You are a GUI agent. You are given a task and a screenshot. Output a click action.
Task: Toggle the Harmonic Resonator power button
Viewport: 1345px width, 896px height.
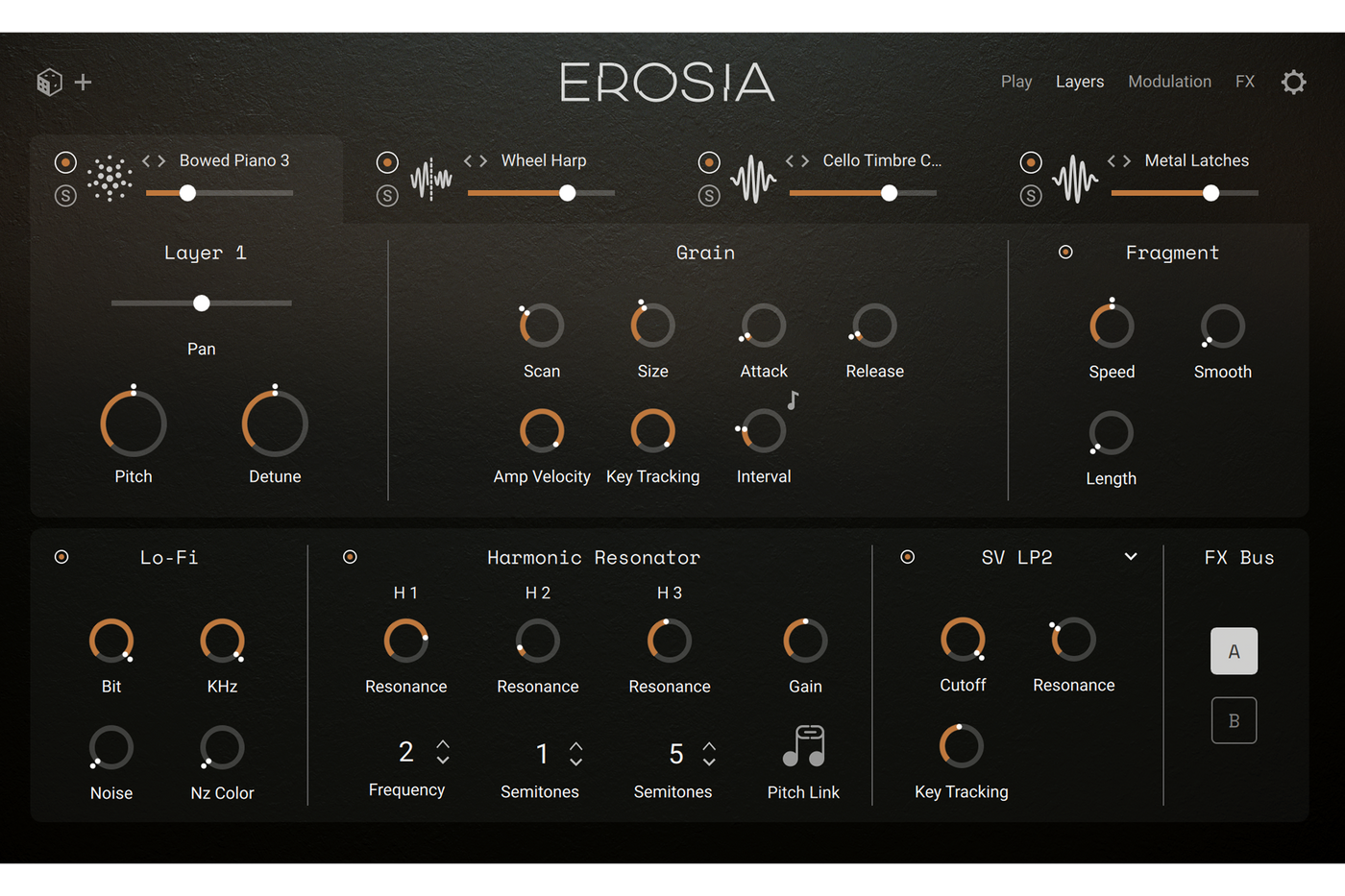pyautogui.click(x=350, y=557)
